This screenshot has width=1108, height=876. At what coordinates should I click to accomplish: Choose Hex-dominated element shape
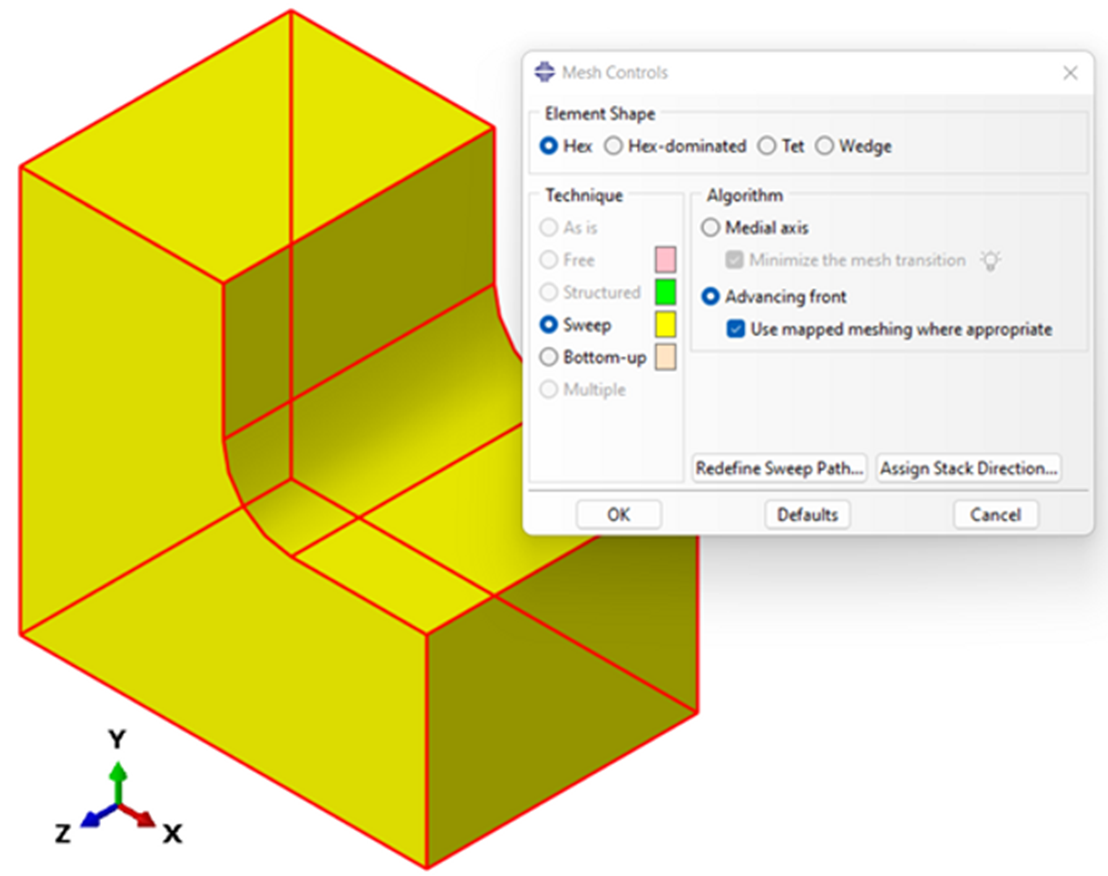(x=613, y=146)
